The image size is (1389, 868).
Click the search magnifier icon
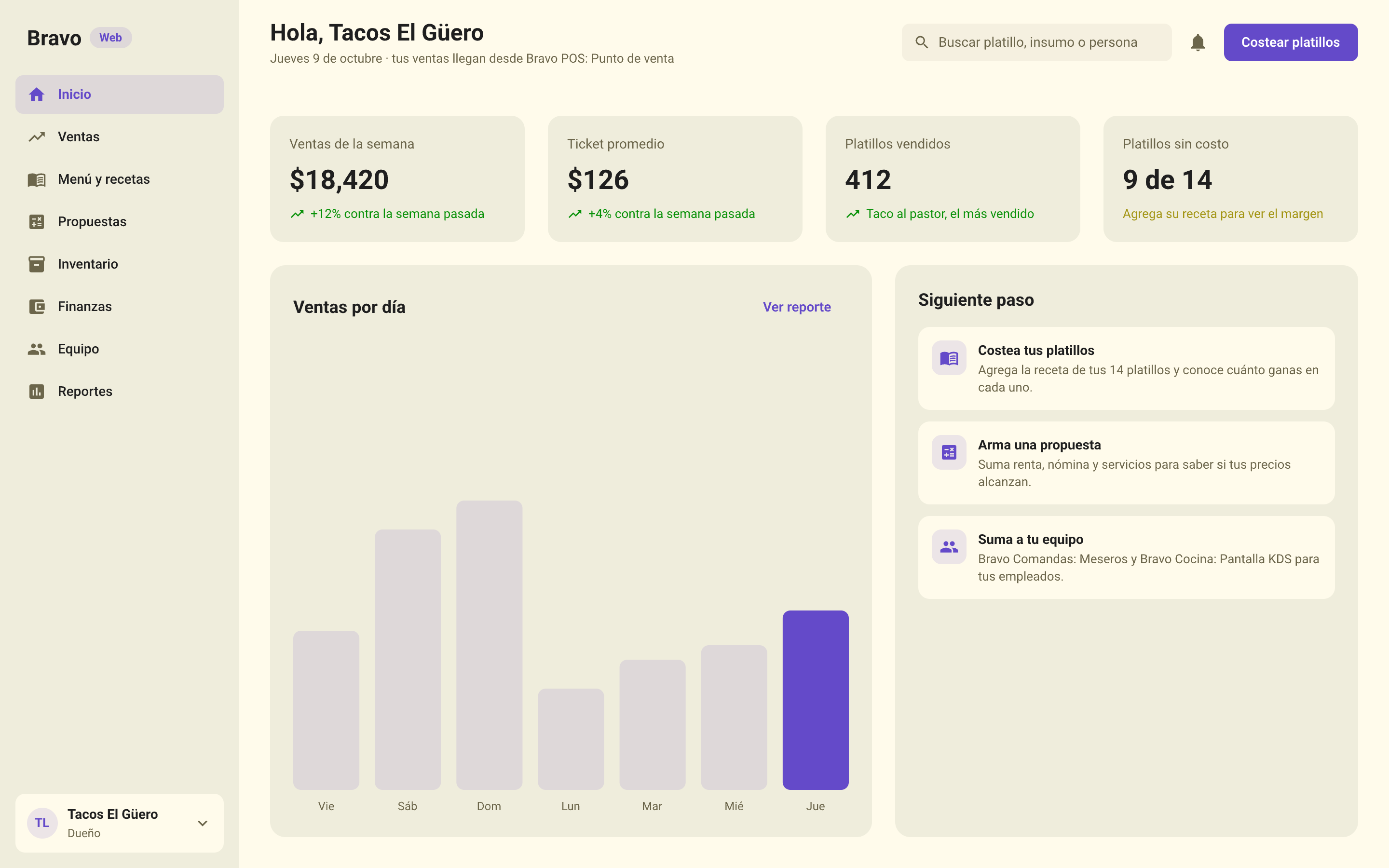pyautogui.click(x=922, y=42)
